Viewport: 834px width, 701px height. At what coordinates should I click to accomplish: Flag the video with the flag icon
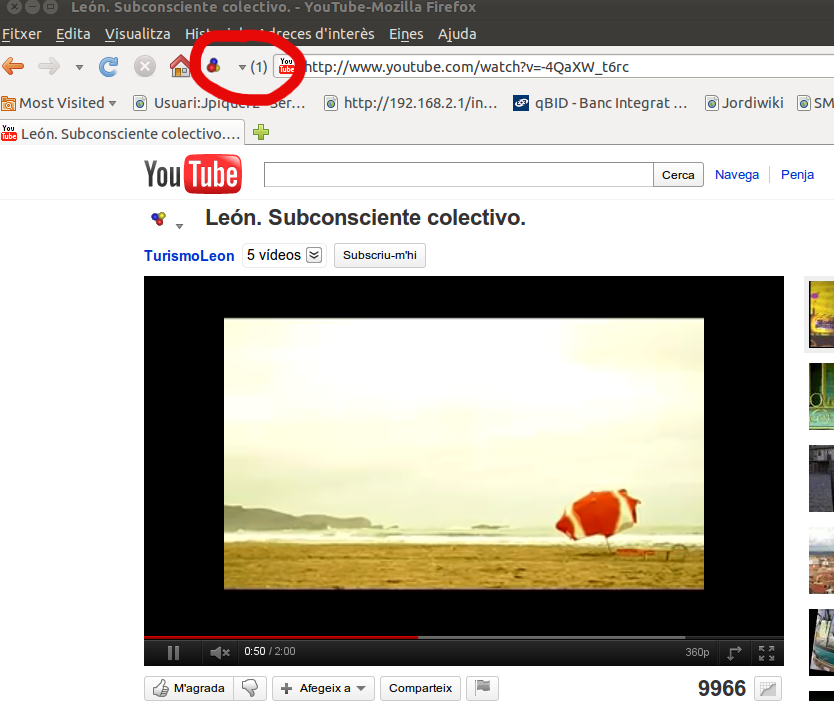482,688
